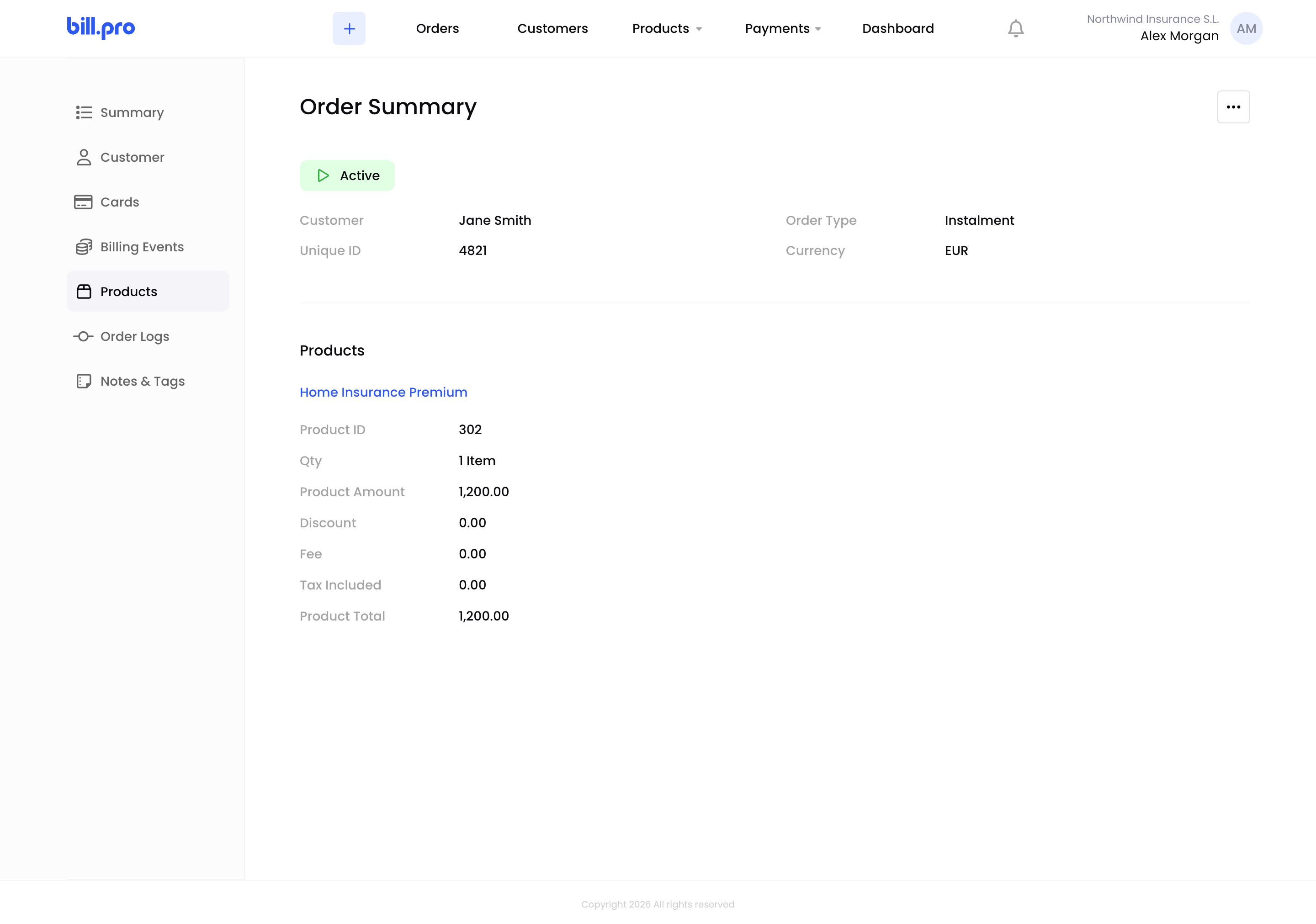Open the Home Insurance Premium product link

click(383, 392)
